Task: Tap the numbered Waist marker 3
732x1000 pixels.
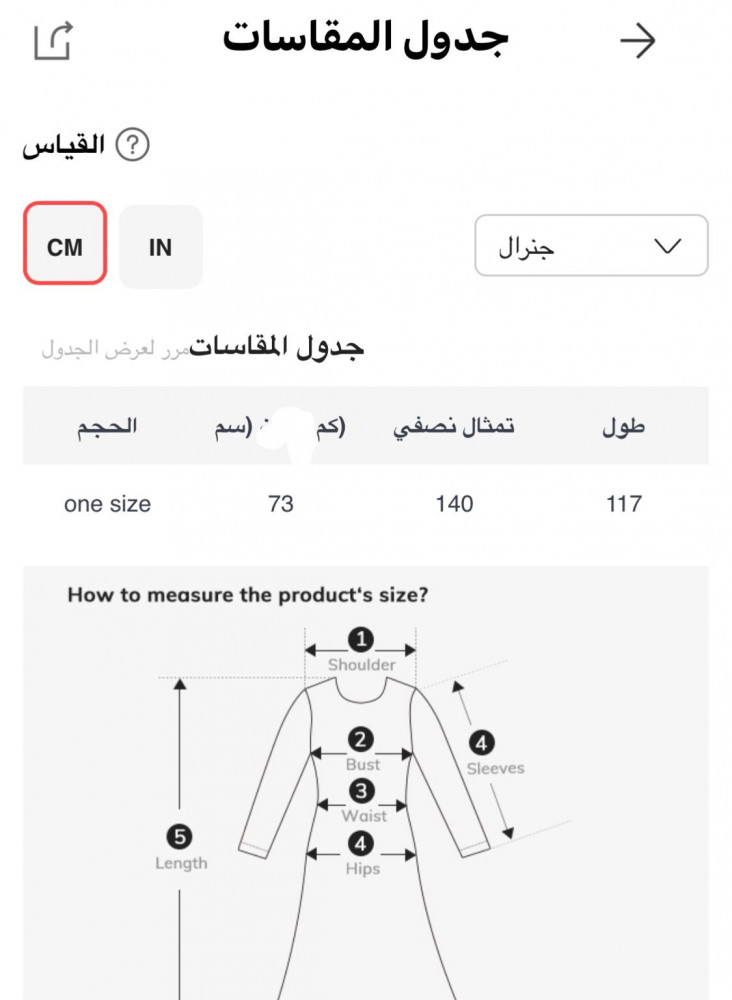Action: pos(362,792)
